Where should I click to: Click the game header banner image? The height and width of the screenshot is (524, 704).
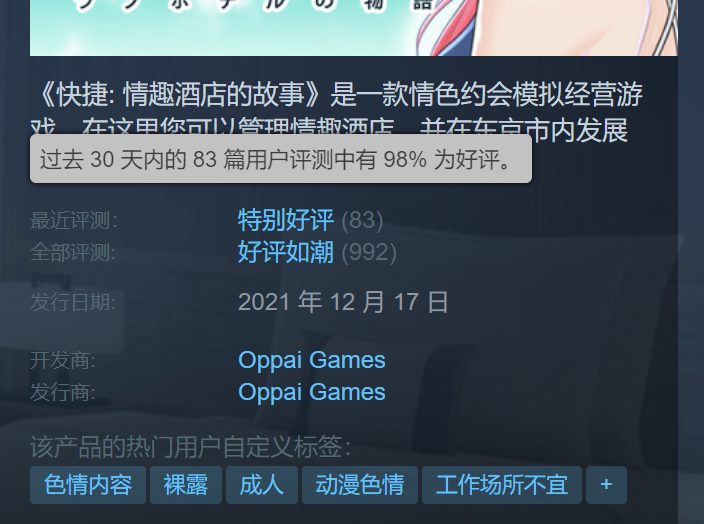click(354, 28)
